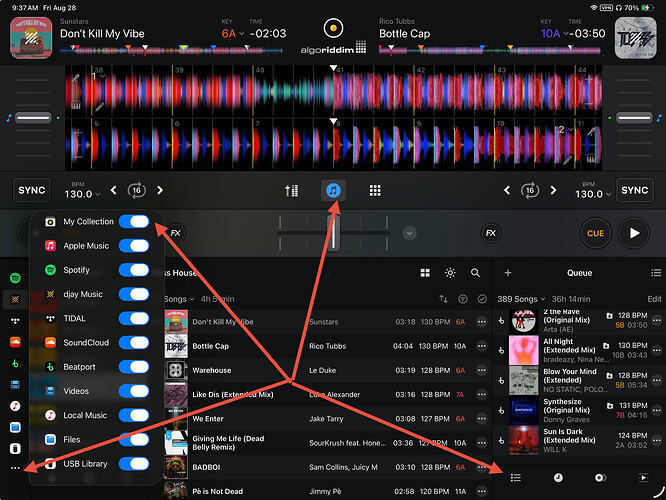Open the filter icon in library header
This screenshot has height=500, width=666.
pos(463,299)
